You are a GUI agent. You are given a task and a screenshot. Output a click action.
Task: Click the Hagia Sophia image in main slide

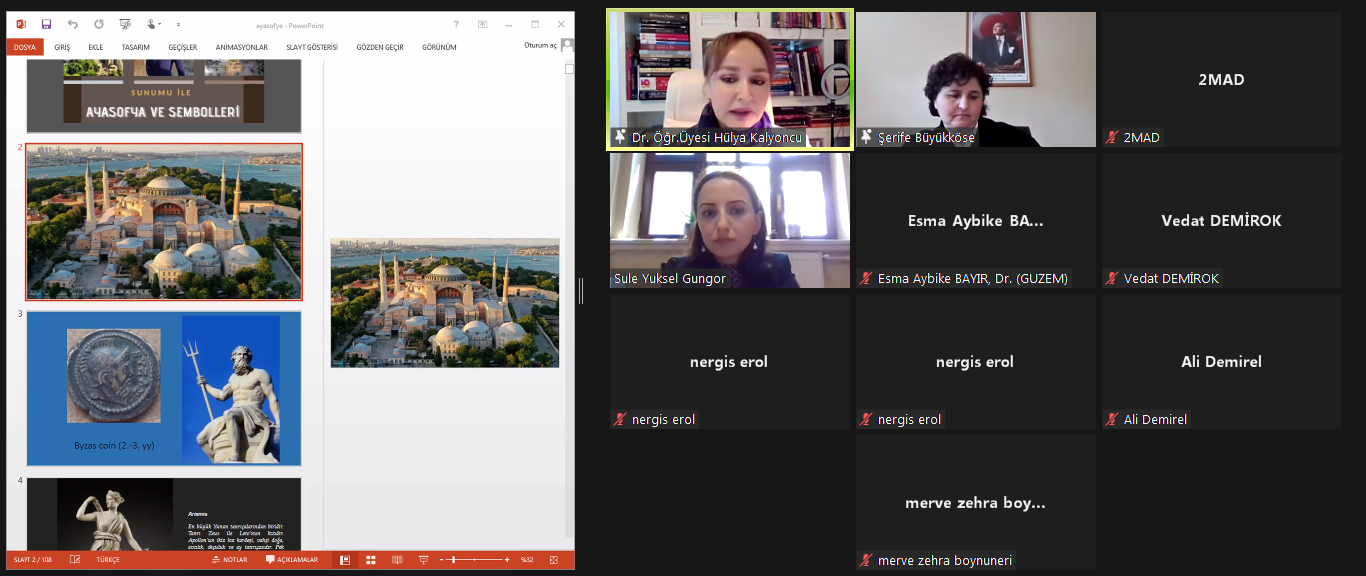click(445, 303)
